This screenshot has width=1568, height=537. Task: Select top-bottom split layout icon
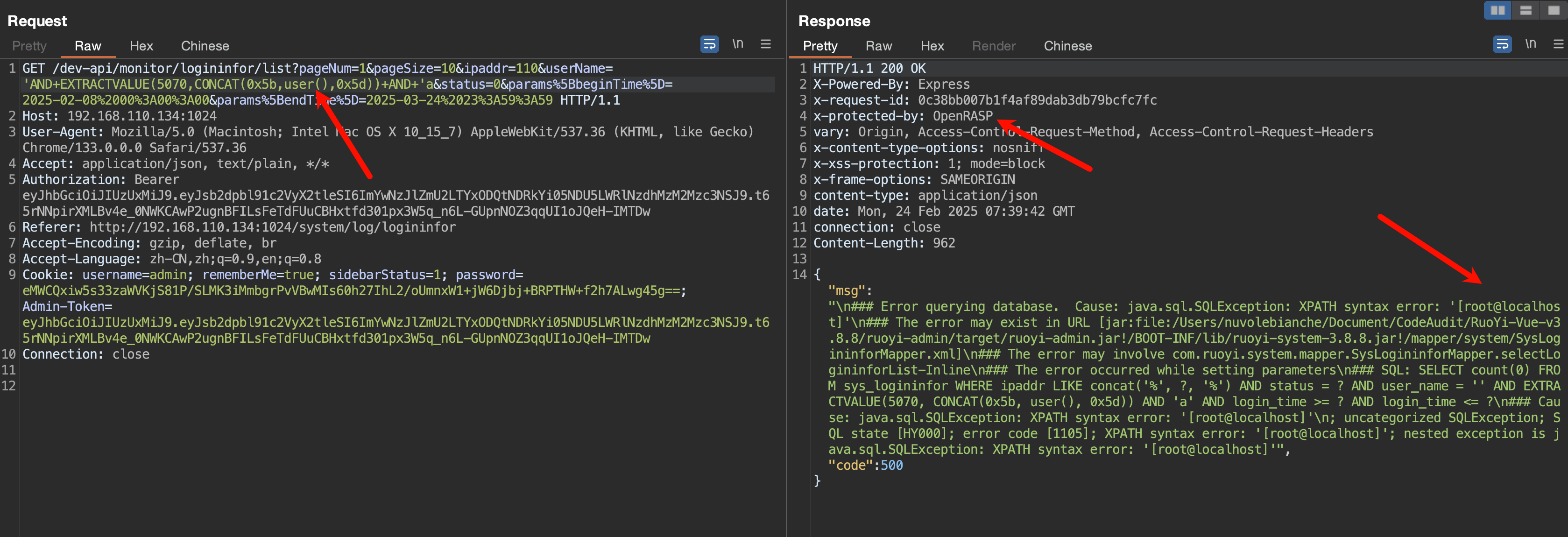pyautogui.click(x=1526, y=10)
